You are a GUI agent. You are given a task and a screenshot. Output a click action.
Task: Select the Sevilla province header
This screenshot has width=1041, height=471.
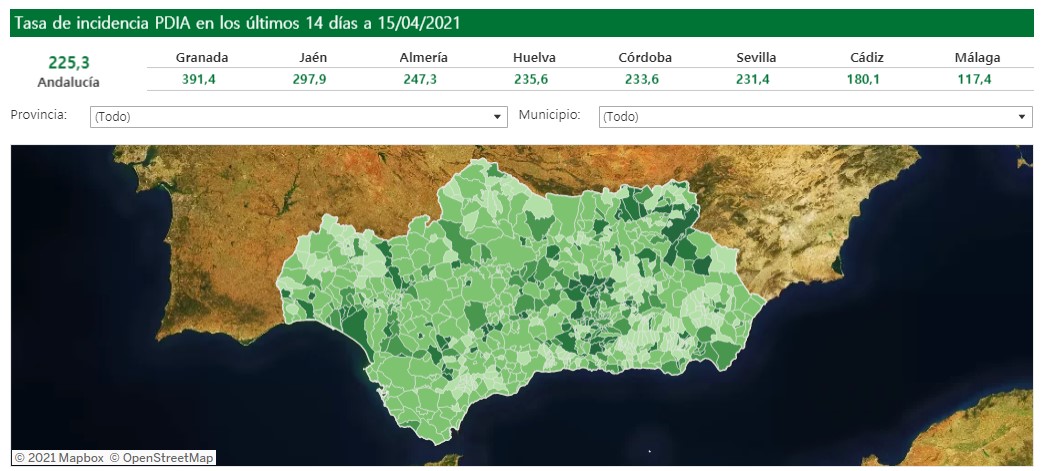coord(756,58)
